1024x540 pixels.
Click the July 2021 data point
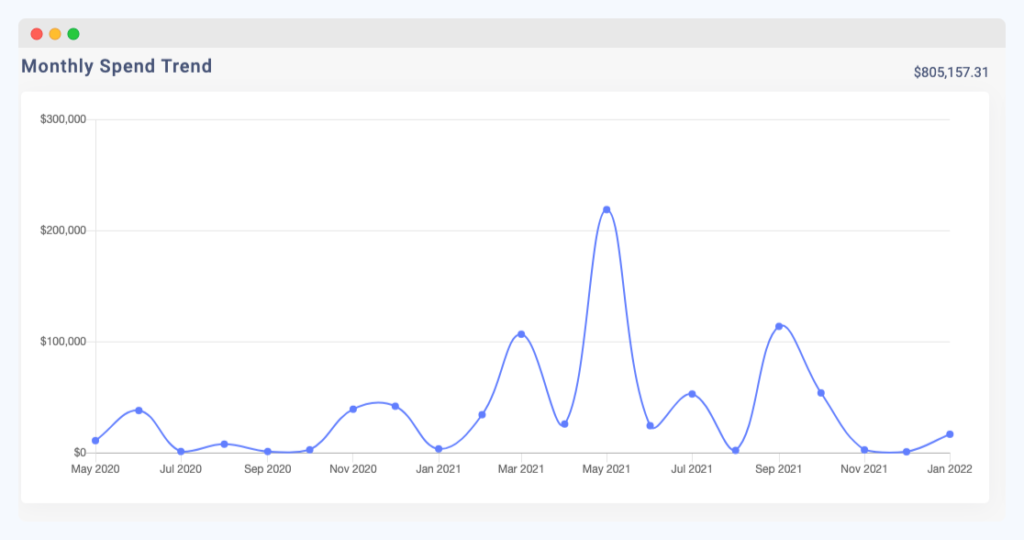coord(692,394)
